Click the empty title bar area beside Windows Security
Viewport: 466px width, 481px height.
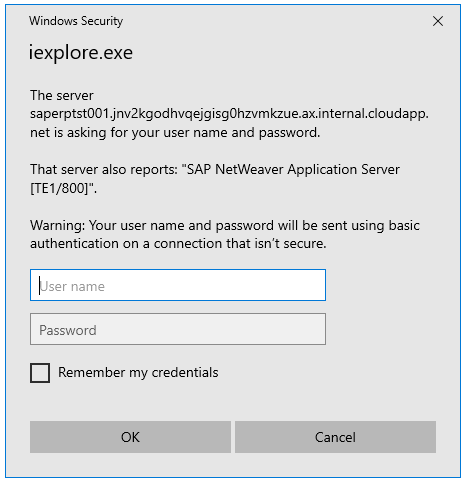[277, 21]
